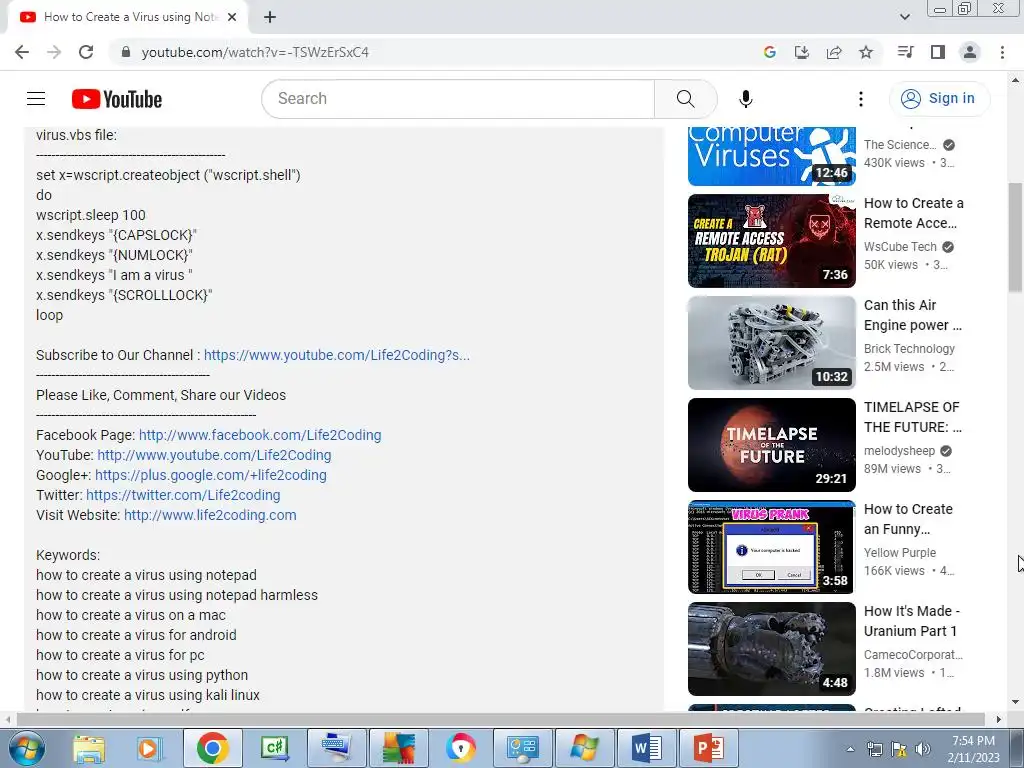This screenshot has height=768, width=1024.
Task: Show hidden system tray icons arrow
Action: pos(850,749)
